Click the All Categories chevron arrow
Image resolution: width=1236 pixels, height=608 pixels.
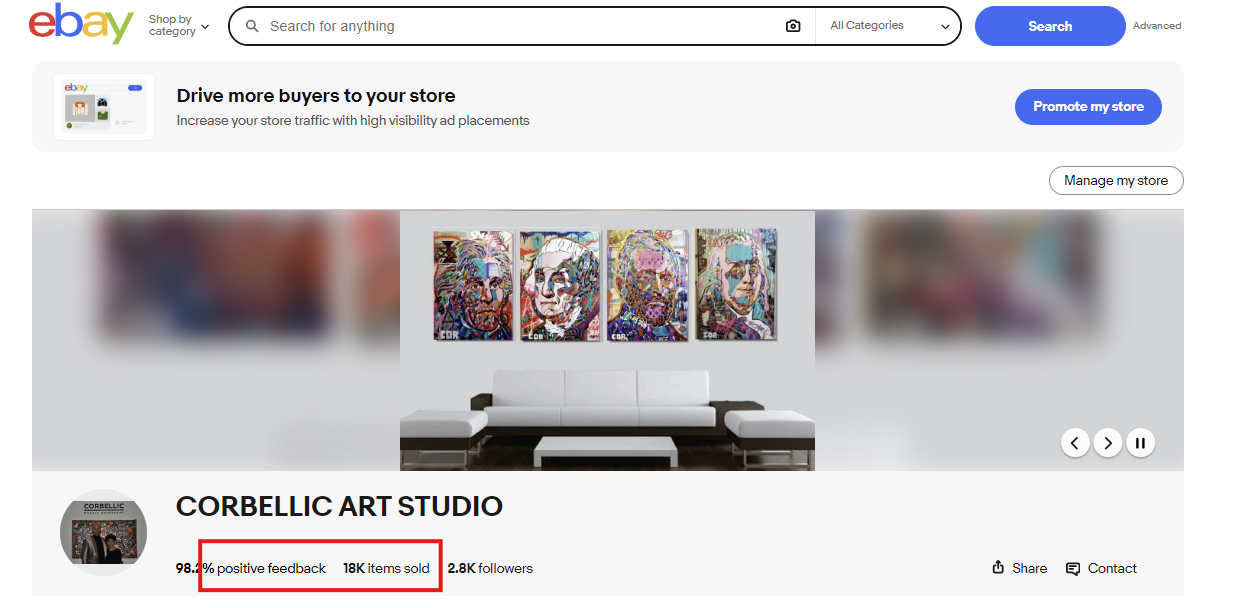click(x=945, y=27)
